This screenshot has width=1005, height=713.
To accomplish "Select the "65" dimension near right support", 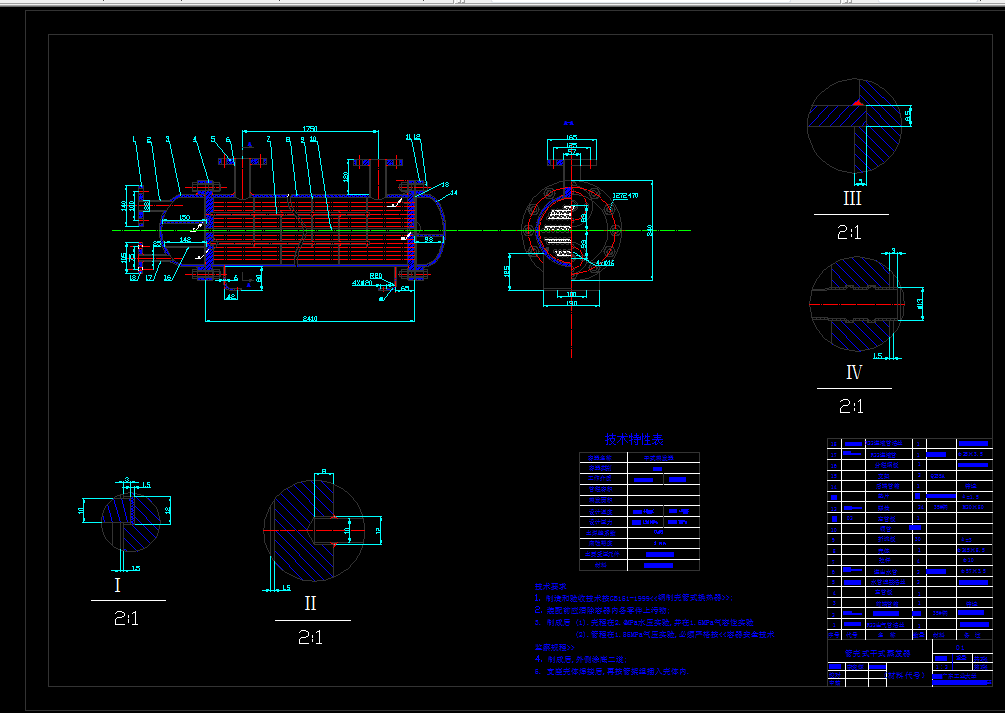I will pyautogui.click(x=405, y=289).
